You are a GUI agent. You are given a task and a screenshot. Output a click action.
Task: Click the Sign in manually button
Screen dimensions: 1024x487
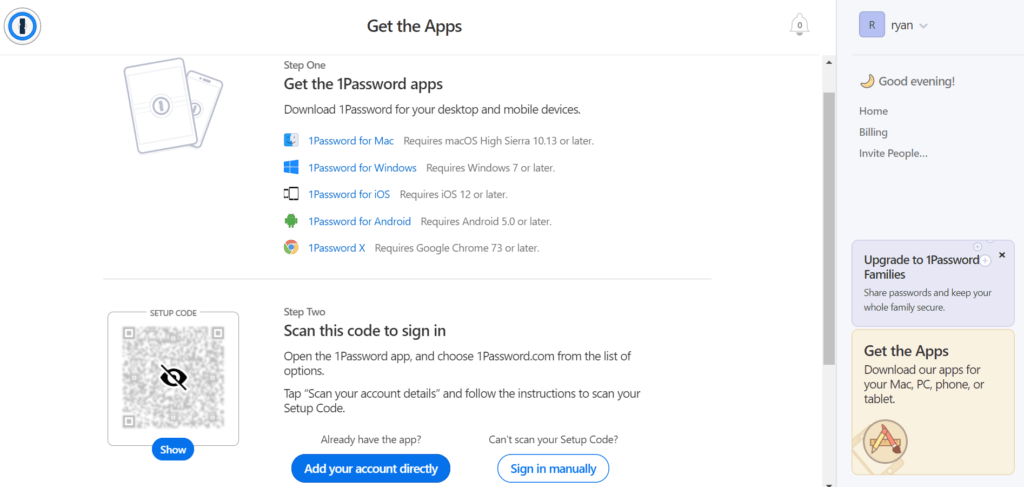(553, 468)
